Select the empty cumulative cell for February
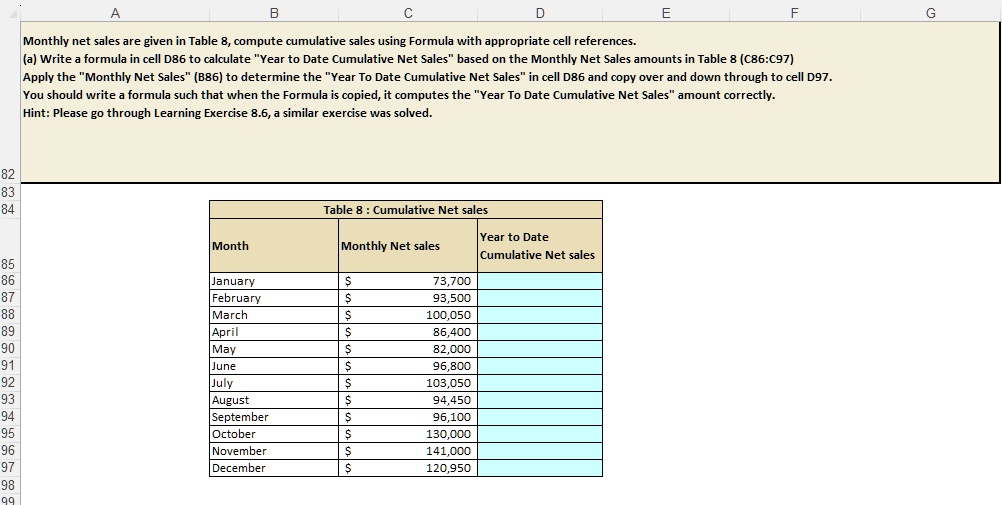The width and height of the screenshot is (1002, 505). pyautogui.click(x=540, y=298)
